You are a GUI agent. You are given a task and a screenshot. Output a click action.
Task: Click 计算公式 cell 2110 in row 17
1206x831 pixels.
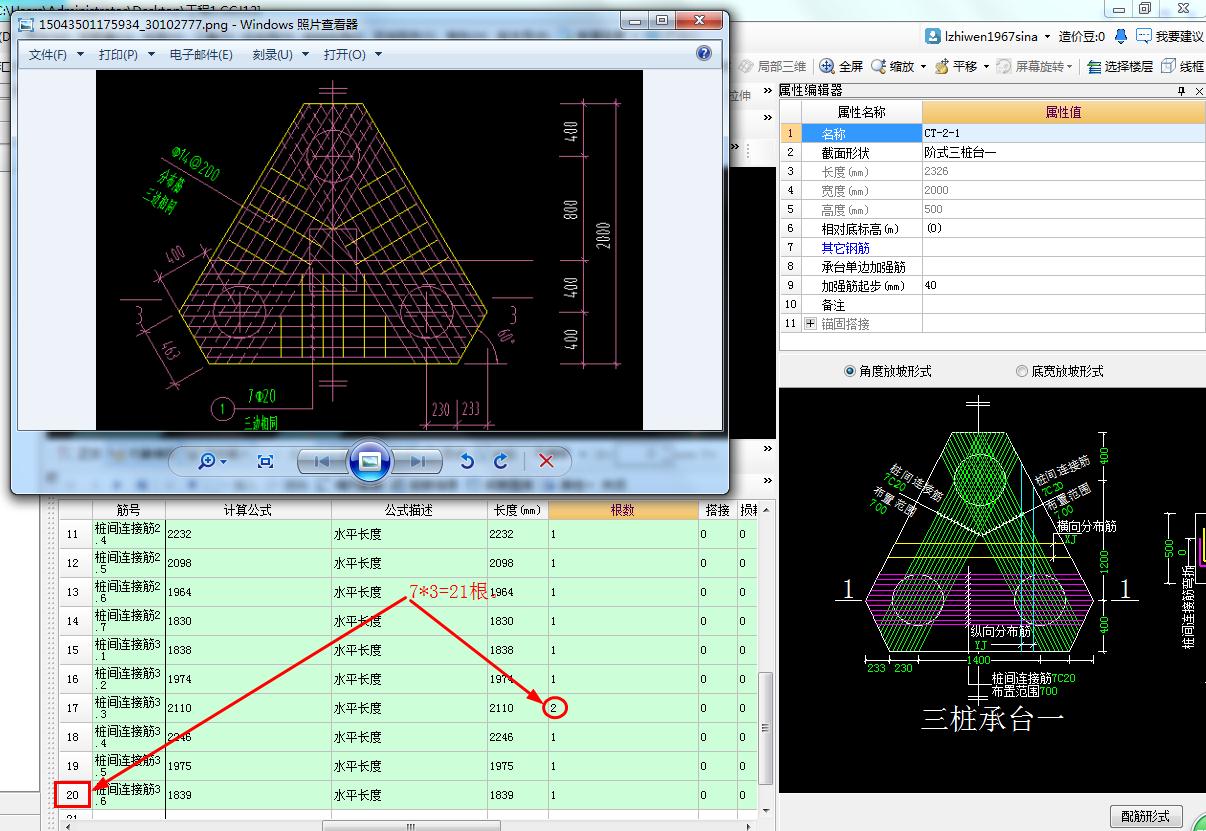click(248, 708)
